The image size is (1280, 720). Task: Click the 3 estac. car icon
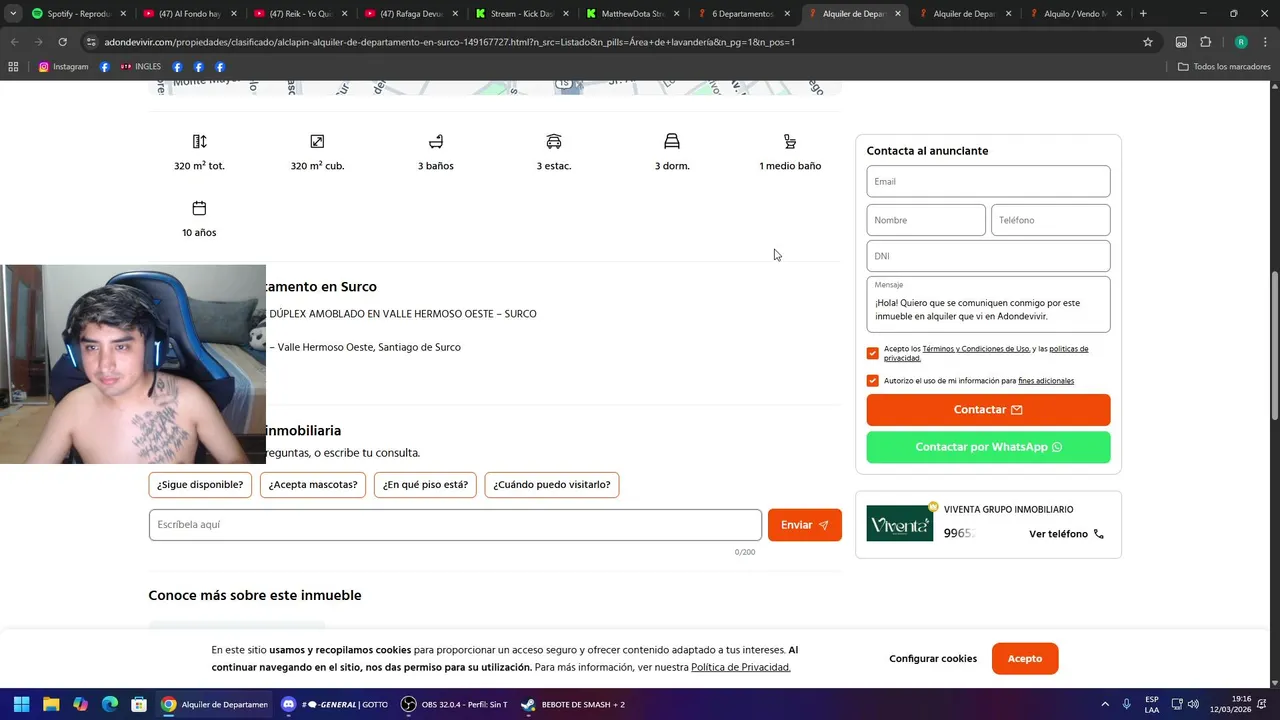pos(554,142)
